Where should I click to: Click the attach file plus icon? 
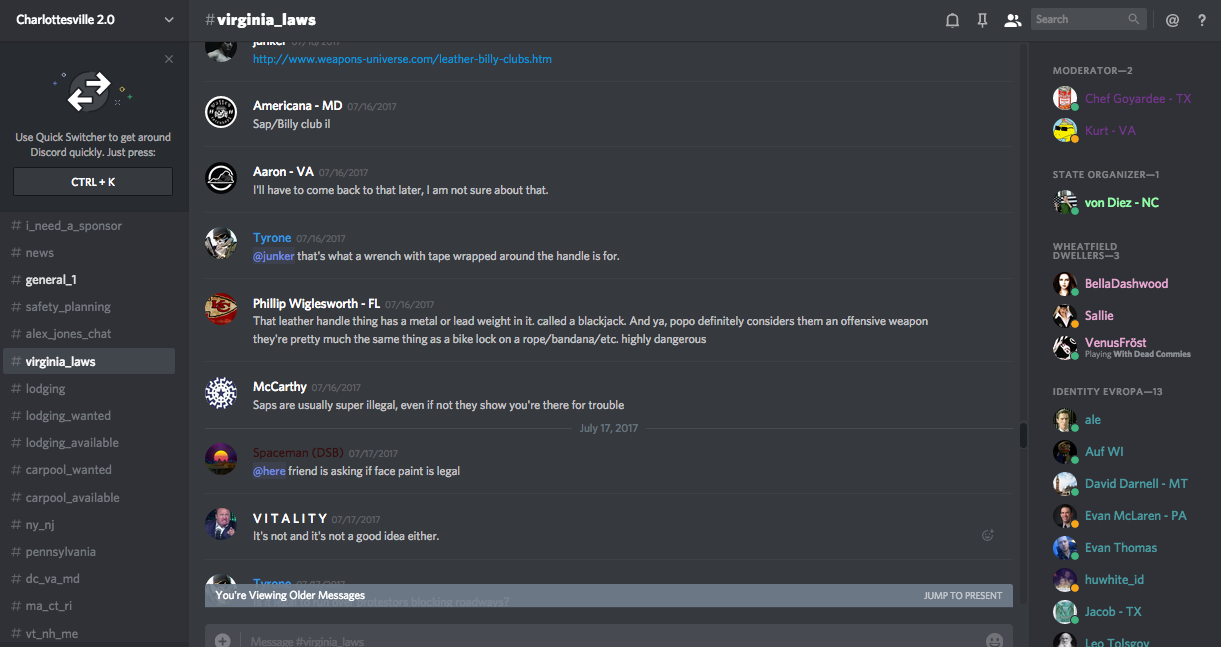point(222,640)
